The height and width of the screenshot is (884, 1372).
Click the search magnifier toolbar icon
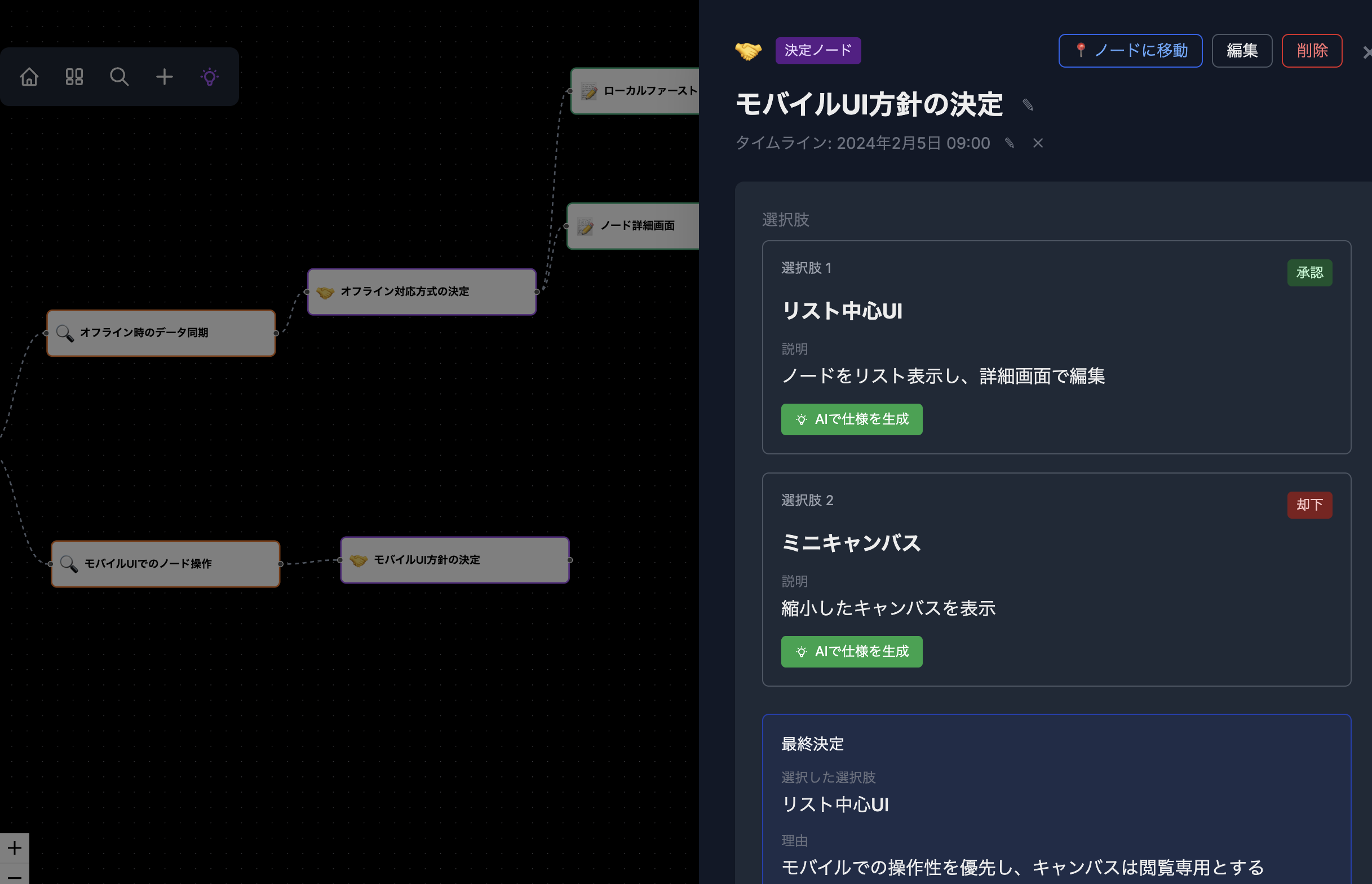(x=119, y=77)
